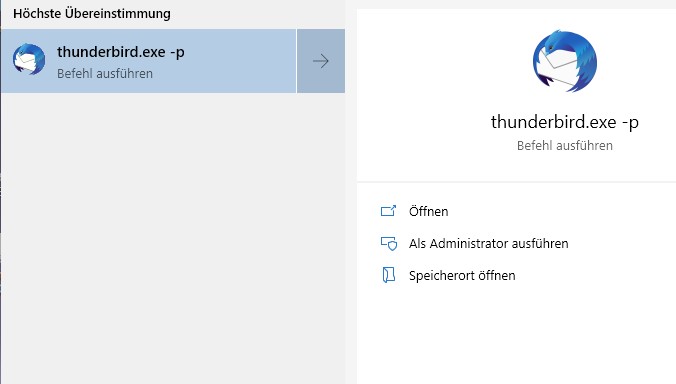Click the open-window icon beside Öffnen
Image resolution: width=676 pixels, height=384 pixels.
[388, 211]
